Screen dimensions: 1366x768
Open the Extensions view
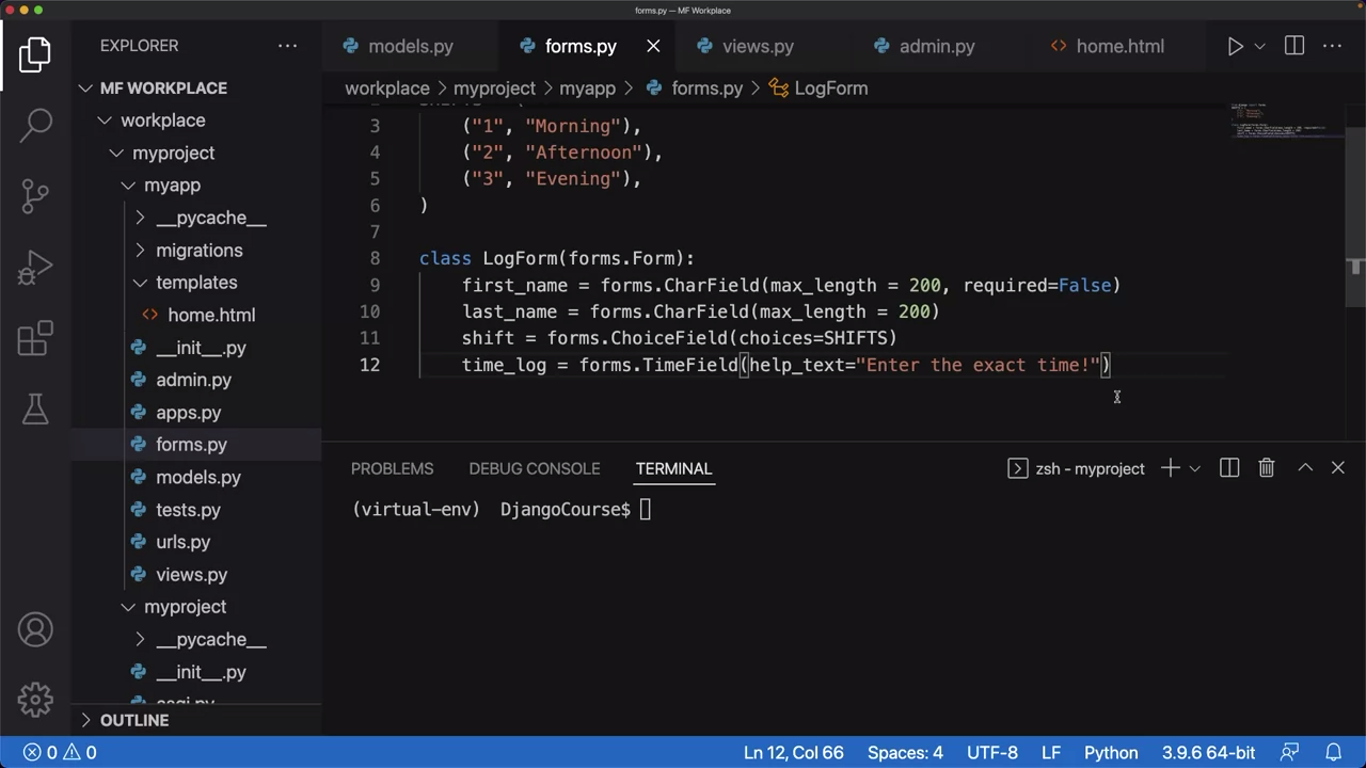coord(35,338)
